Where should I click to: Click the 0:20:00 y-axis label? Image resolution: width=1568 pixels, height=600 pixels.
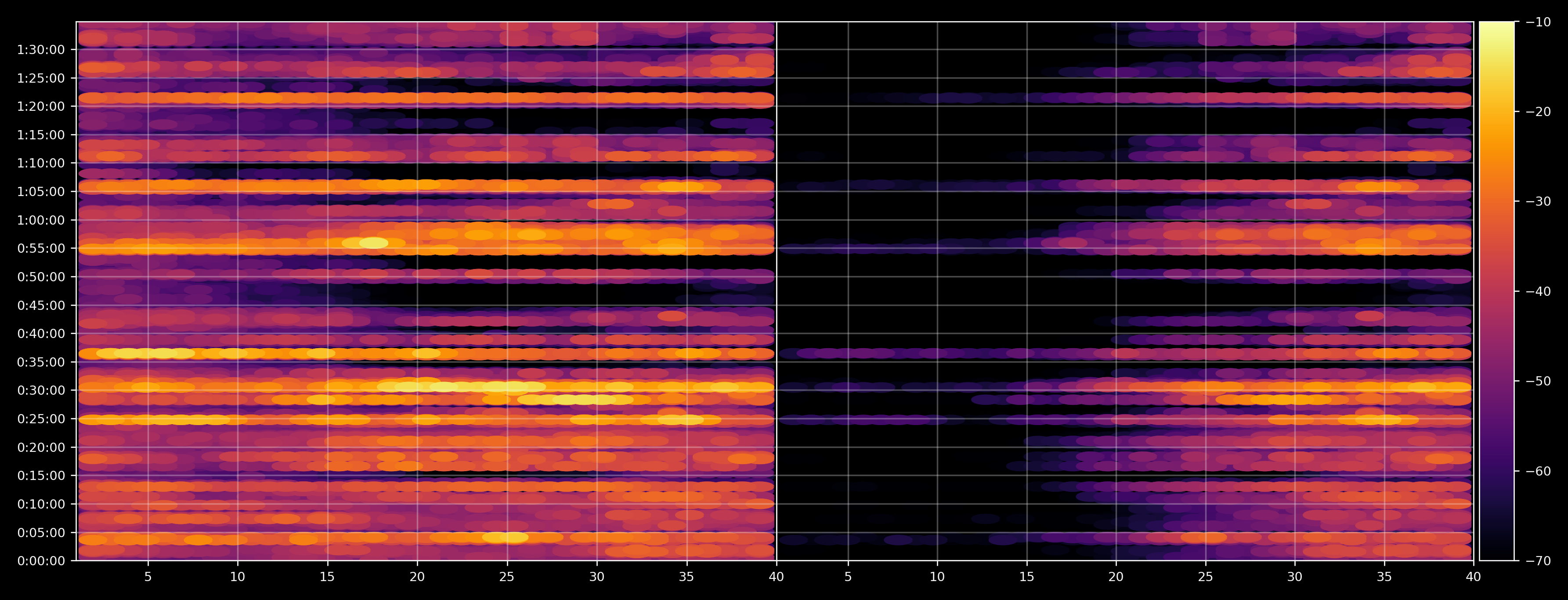tap(41, 447)
